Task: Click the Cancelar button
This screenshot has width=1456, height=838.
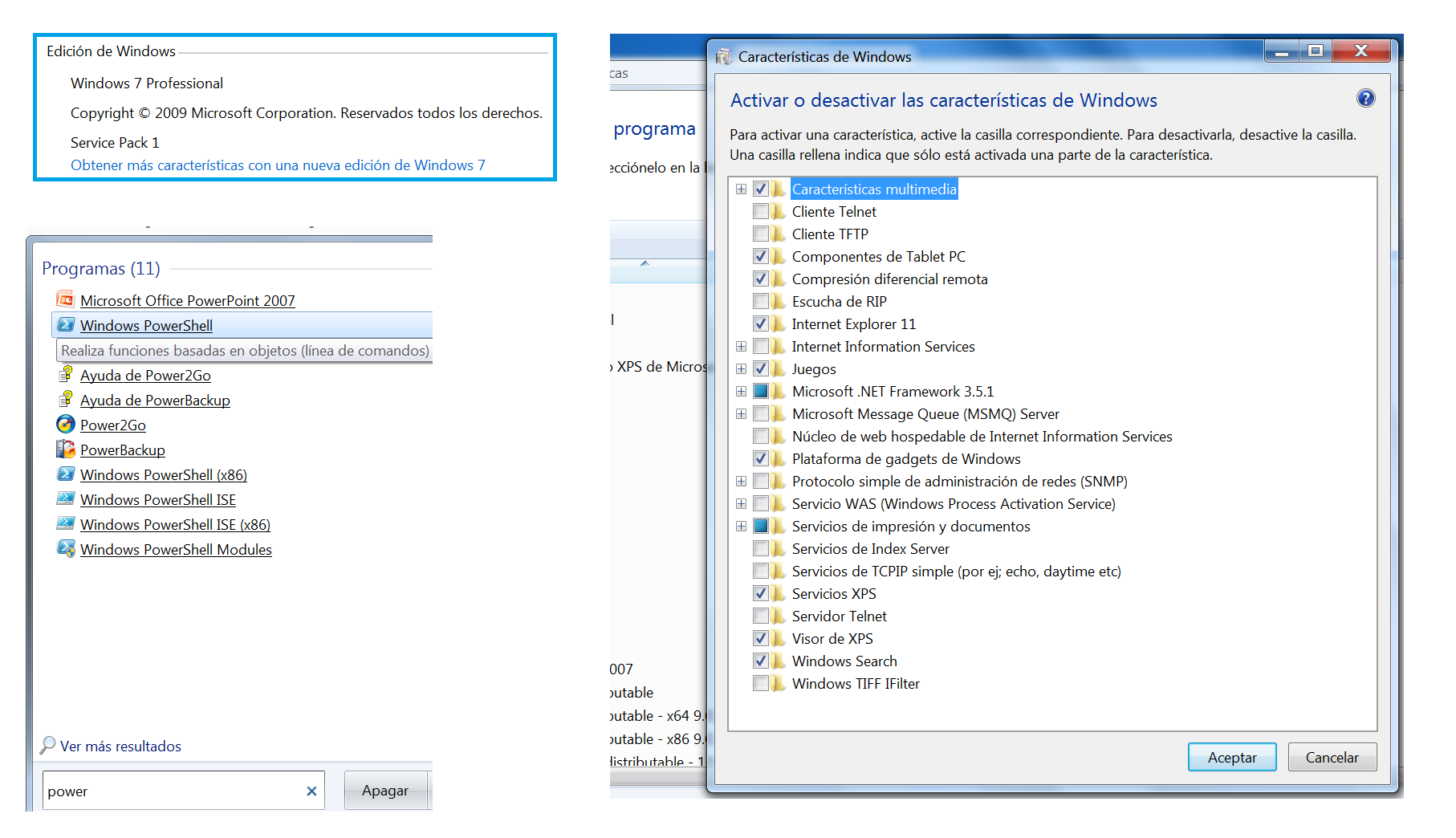Action: 1332,757
